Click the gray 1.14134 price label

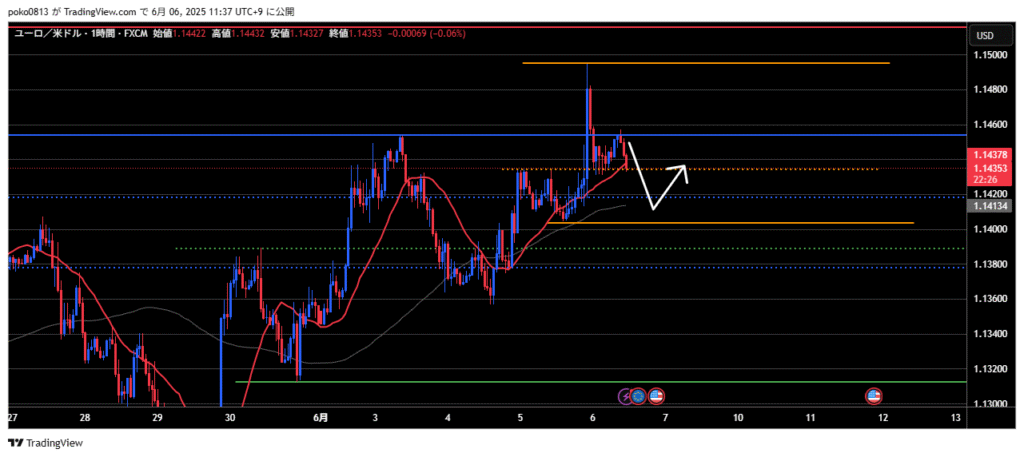(x=987, y=205)
